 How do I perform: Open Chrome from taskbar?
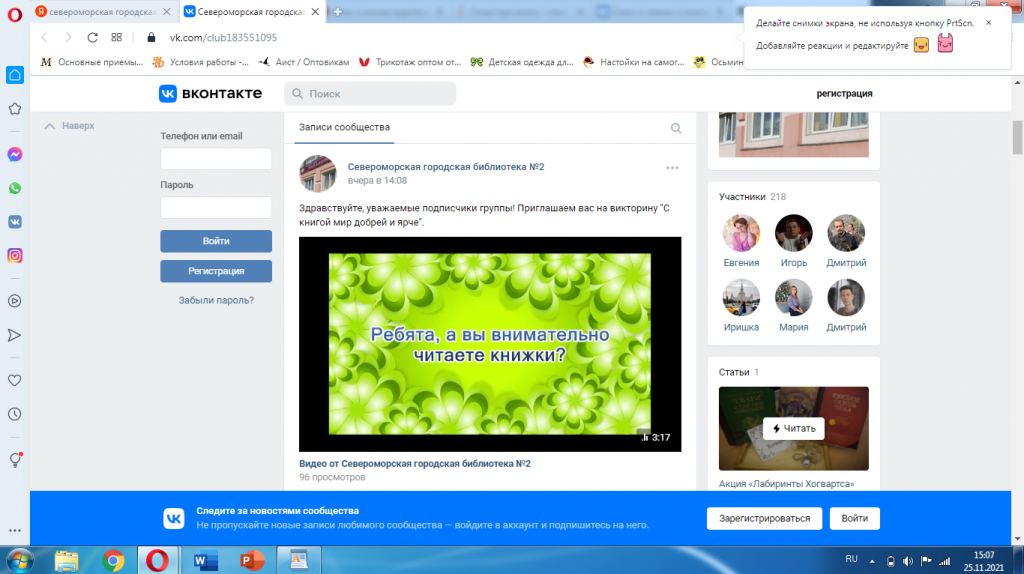113,561
